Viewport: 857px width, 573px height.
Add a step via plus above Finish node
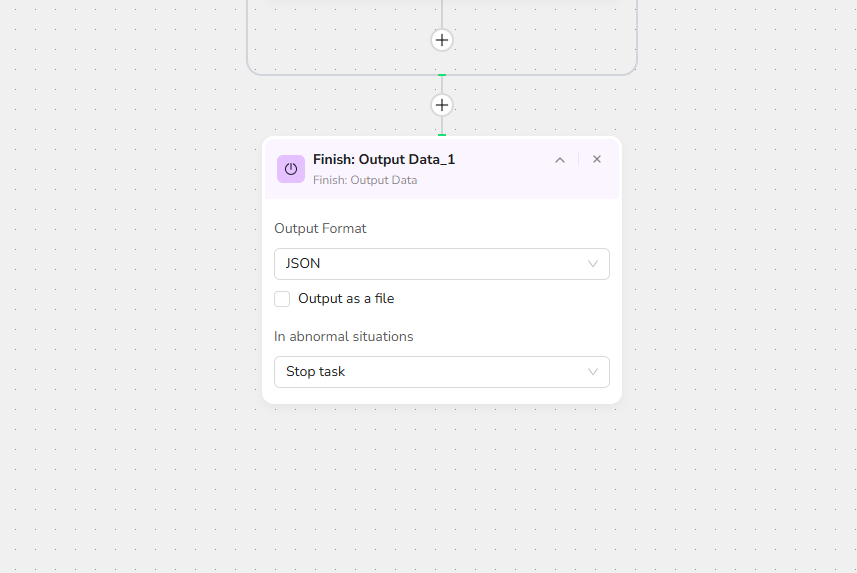click(x=442, y=105)
